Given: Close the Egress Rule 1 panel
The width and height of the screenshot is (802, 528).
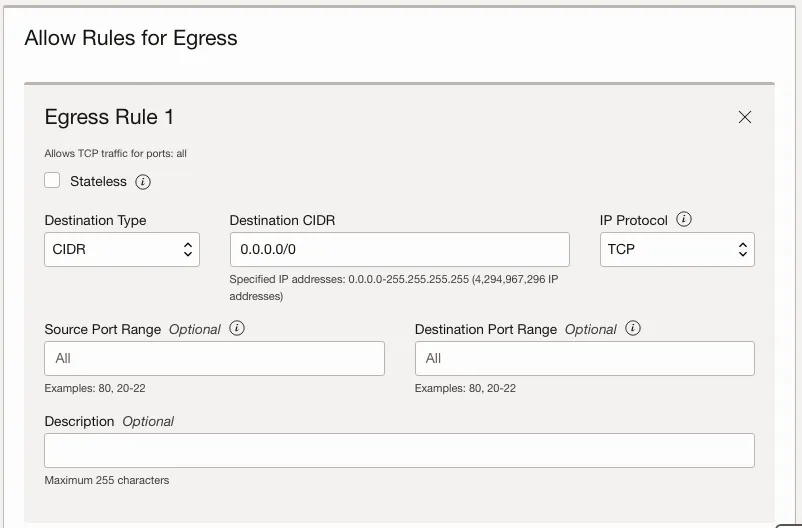Looking at the screenshot, I should pos(744,117).
